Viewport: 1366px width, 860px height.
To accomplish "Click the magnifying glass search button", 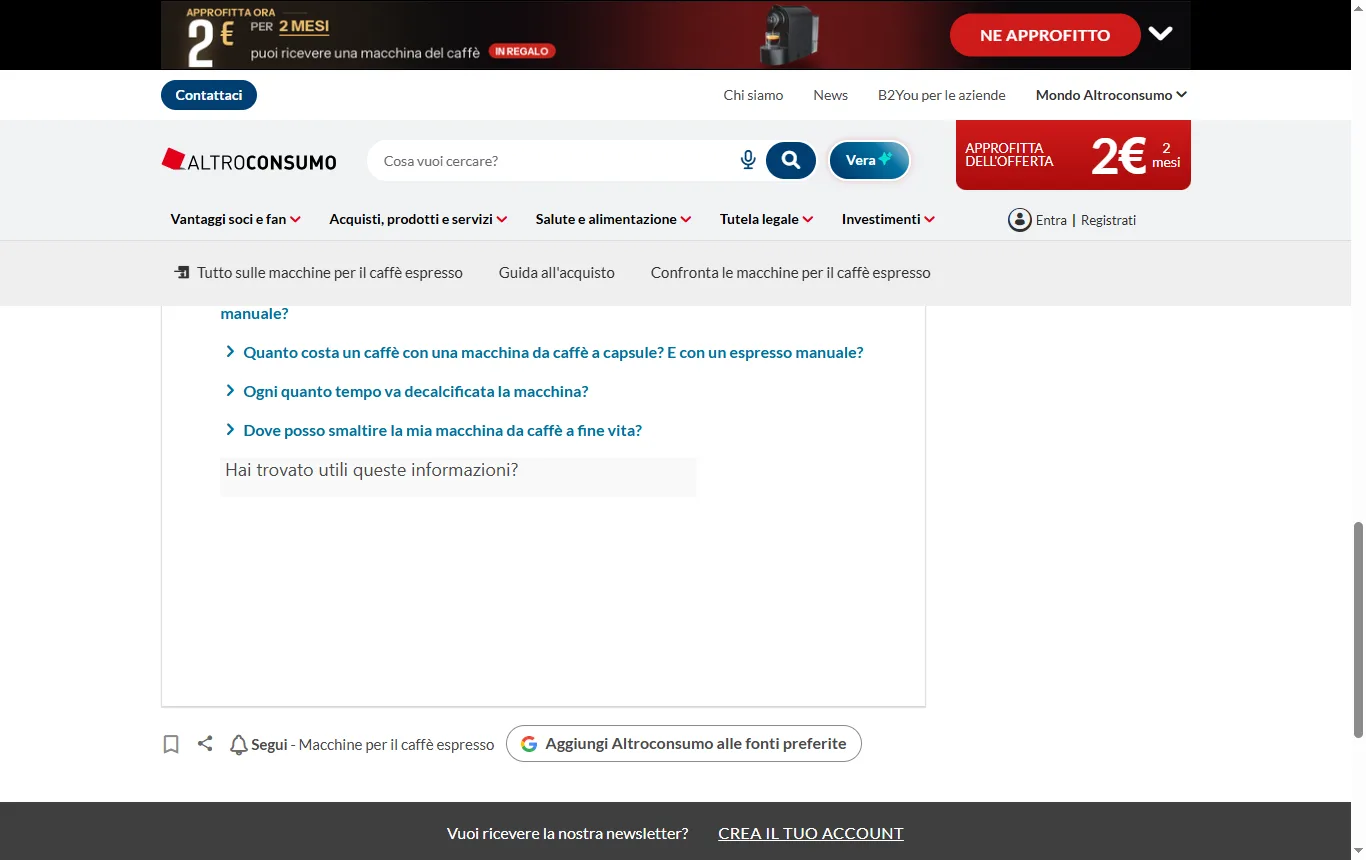I will 791,160.
